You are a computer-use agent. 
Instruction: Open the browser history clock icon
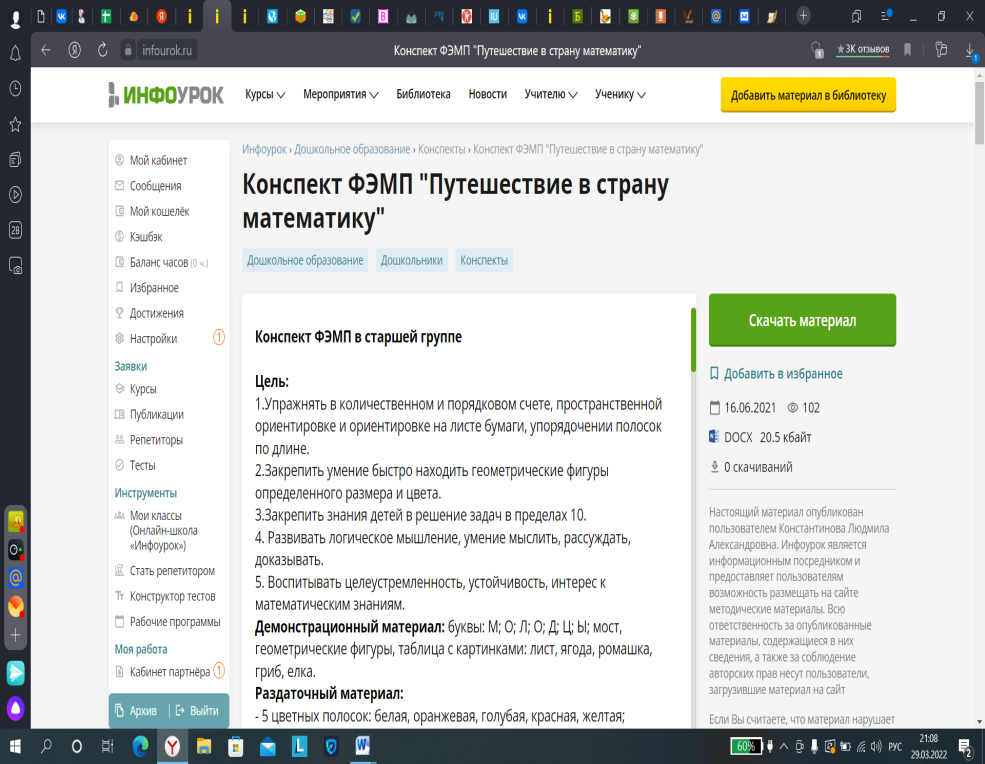point(15,88)
